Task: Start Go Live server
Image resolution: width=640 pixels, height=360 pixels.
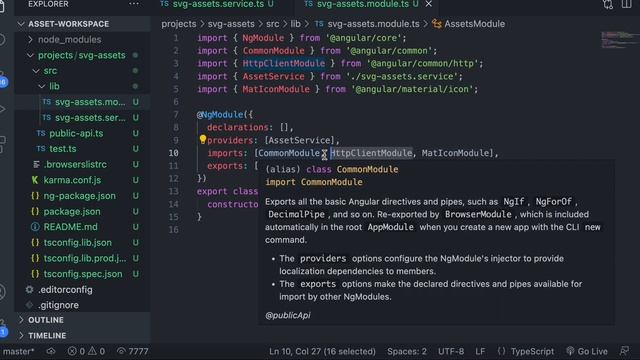Action: pyautogui.click(x=587, y=351)
